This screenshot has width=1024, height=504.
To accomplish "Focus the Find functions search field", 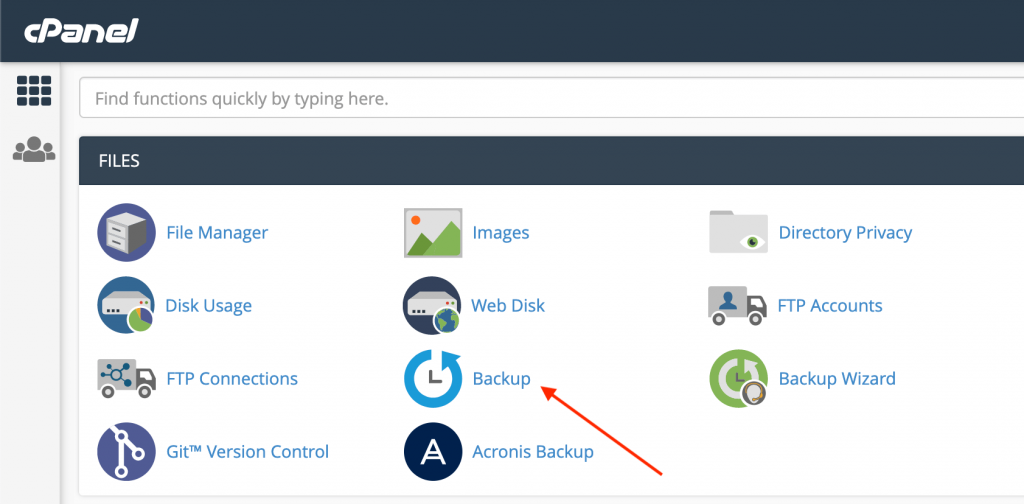I will point(551,99).
